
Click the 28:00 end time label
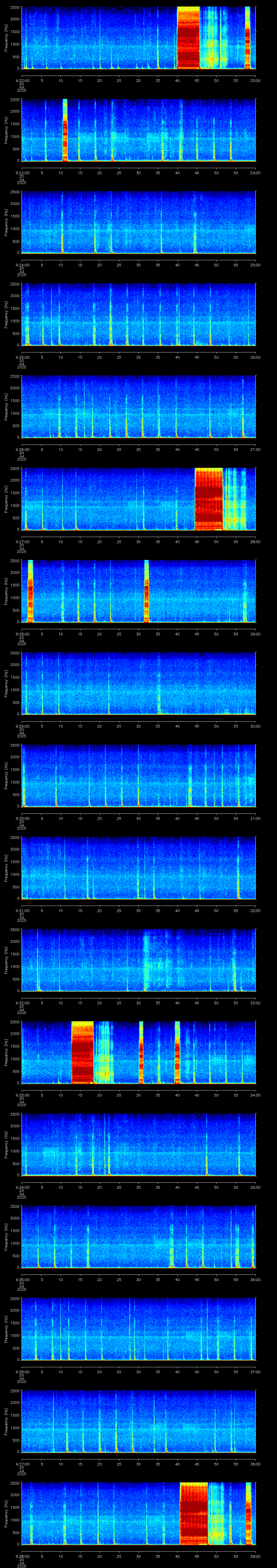pos(255,542)
